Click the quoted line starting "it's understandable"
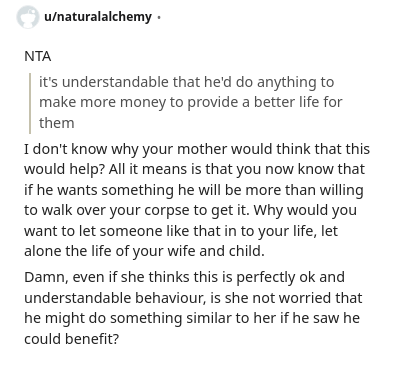The height and width of the screenshot is (374, 400). tap(186, 82)
